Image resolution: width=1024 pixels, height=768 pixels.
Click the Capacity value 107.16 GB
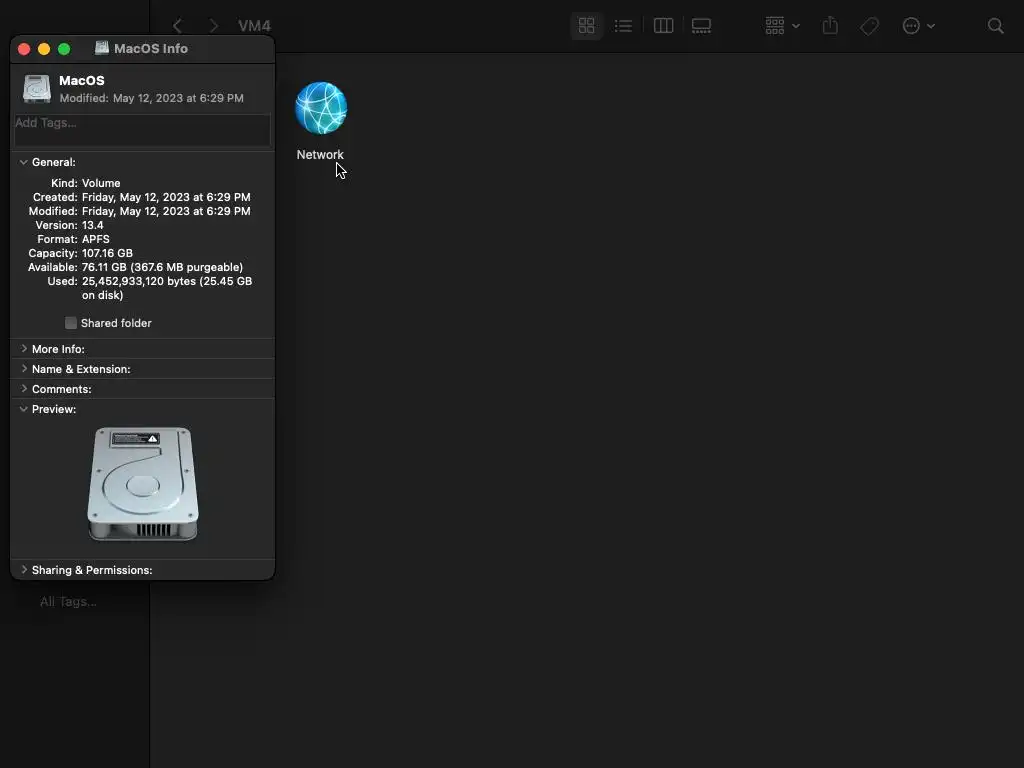[x=107, y=253]
